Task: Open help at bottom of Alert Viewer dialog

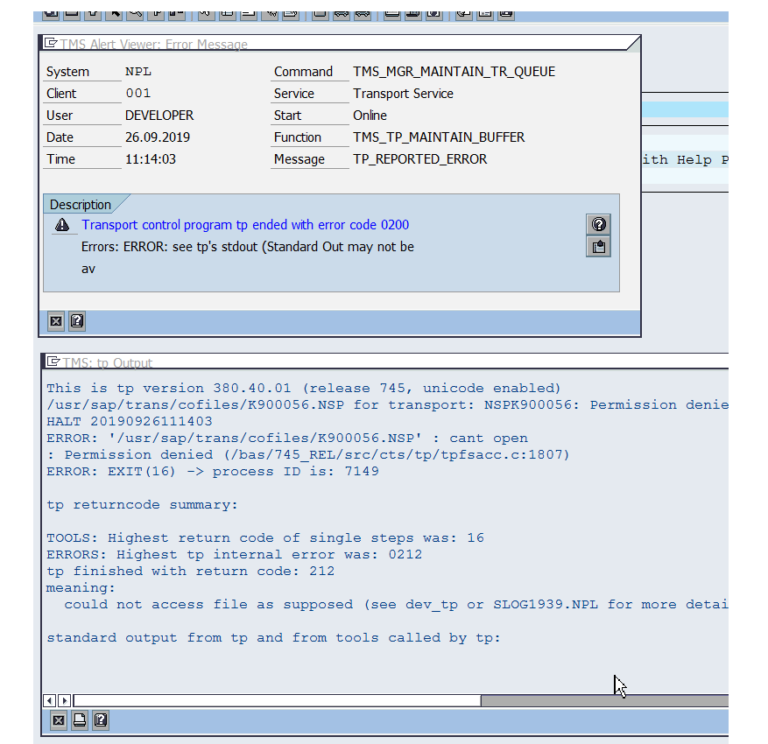Action: tap(77, 321)
